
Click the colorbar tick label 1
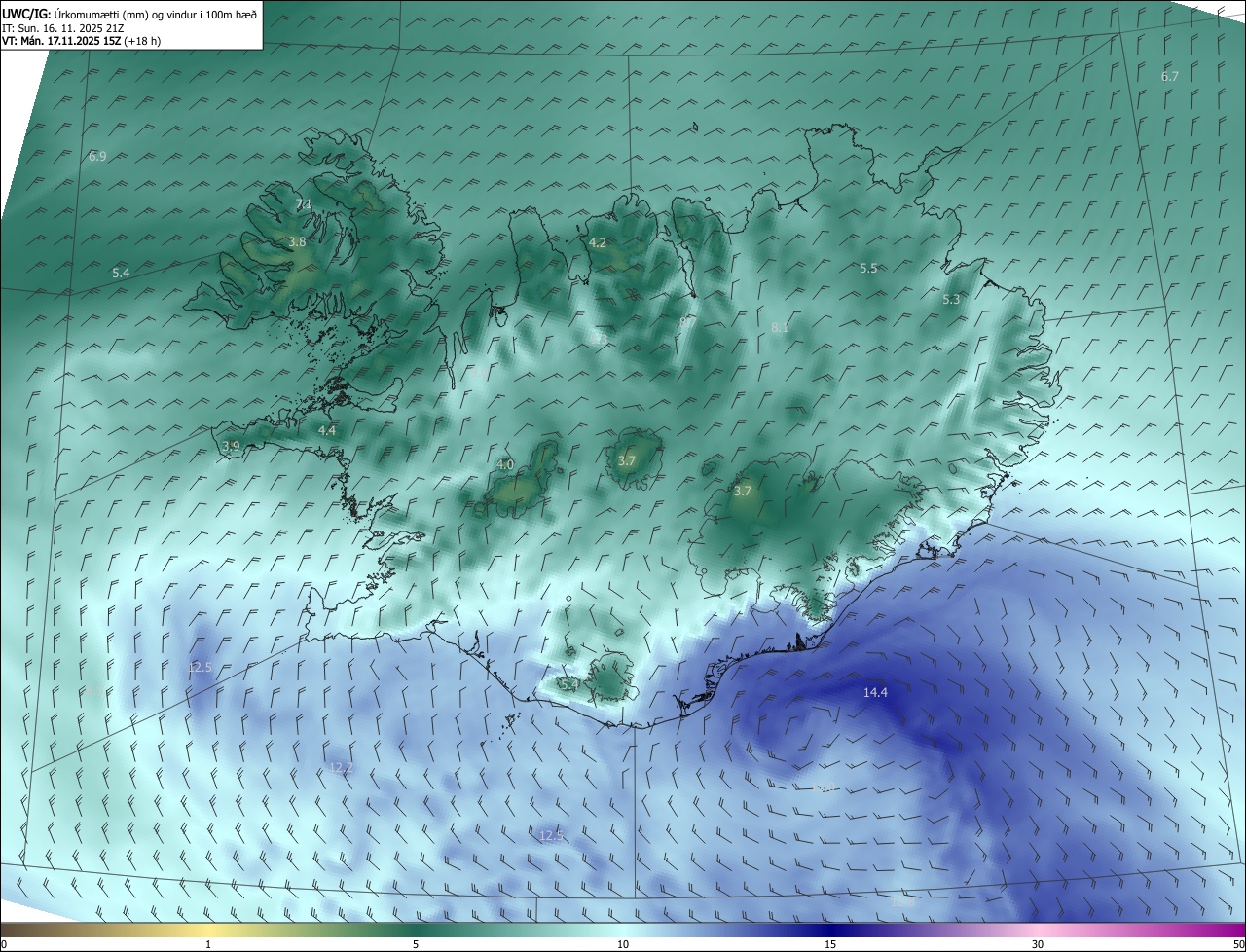208,944
